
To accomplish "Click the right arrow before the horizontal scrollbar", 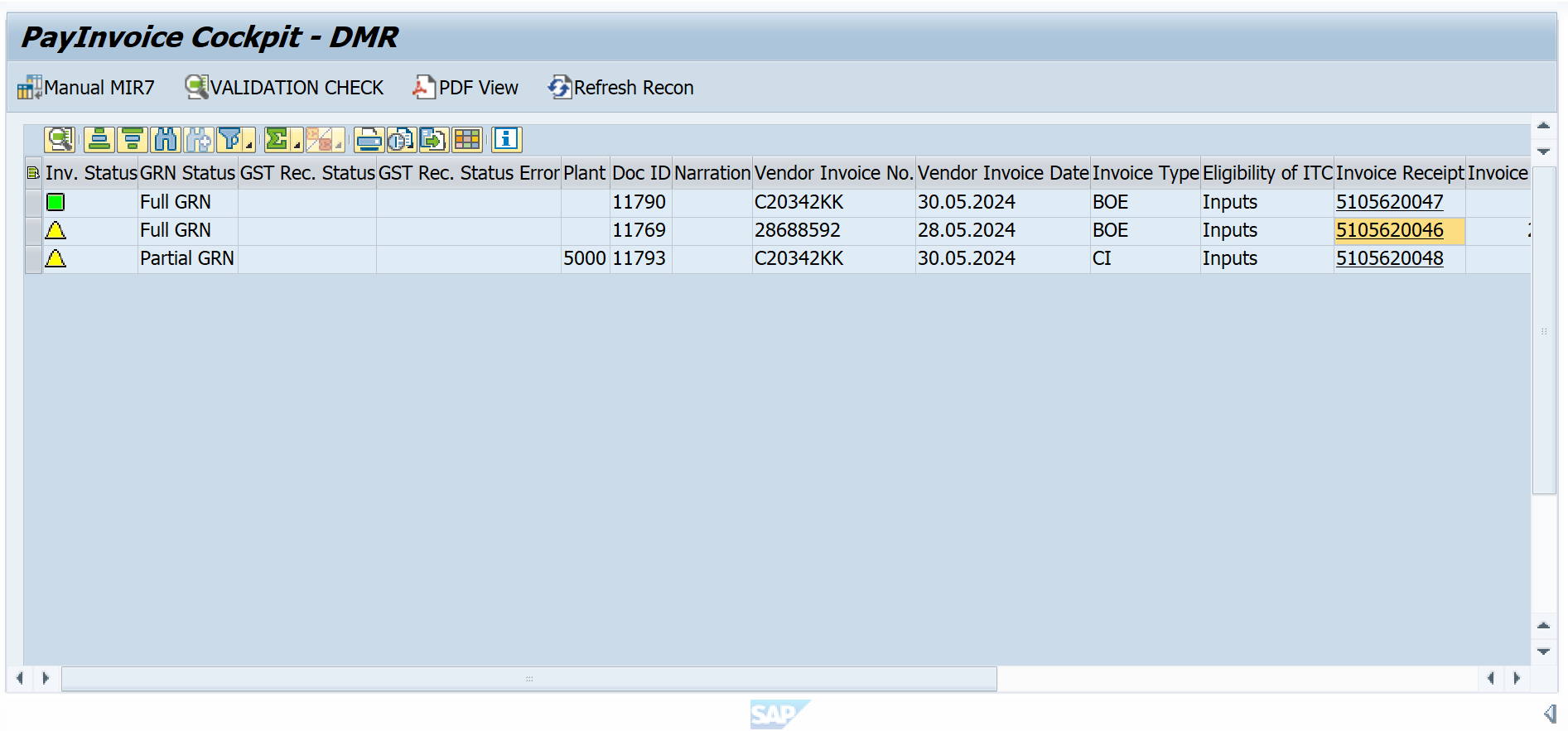I will [x=46, y=678].
